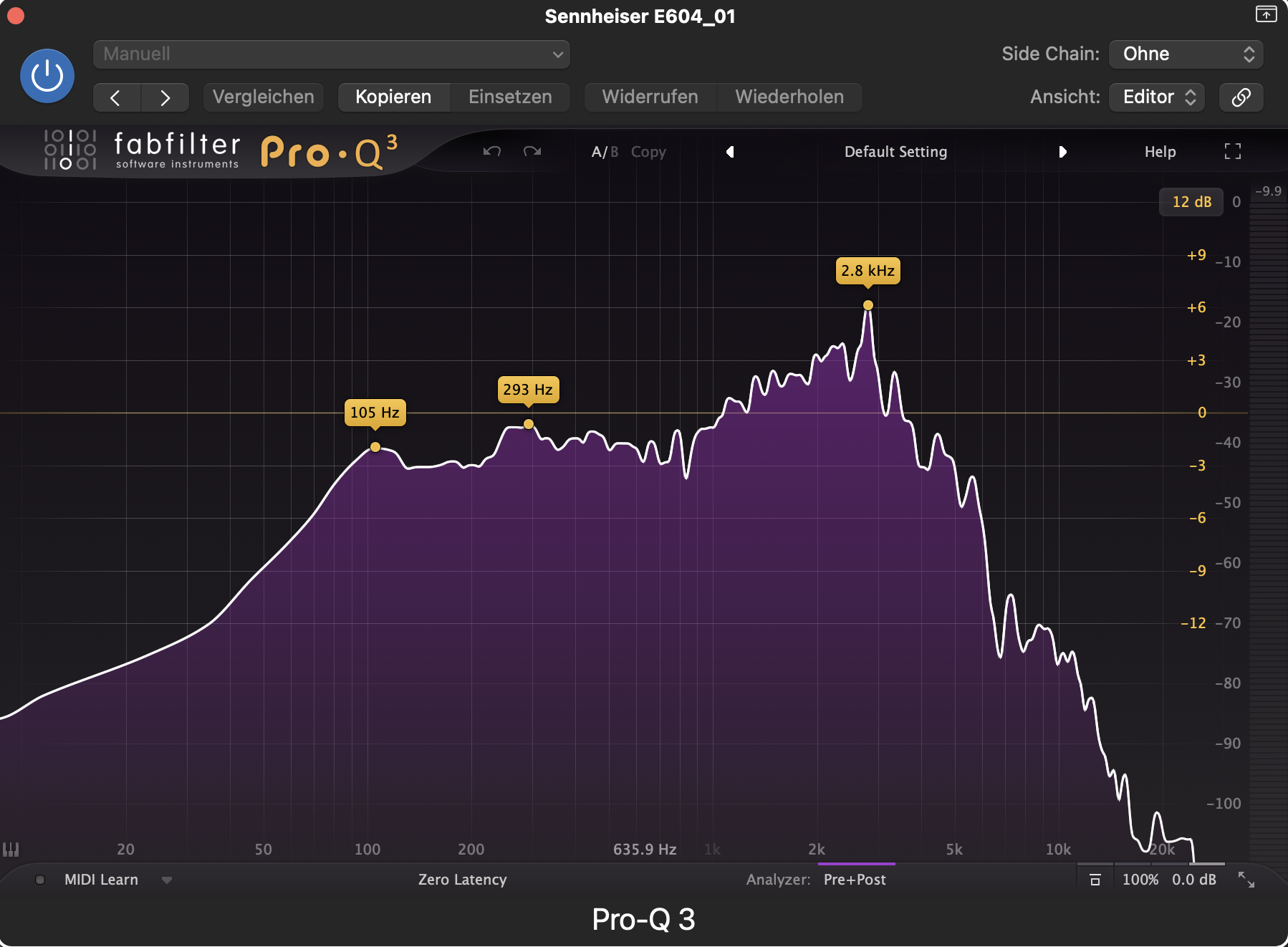Click the MIDI Learn button
The image size is (1288, 947).
coord(101,880)
